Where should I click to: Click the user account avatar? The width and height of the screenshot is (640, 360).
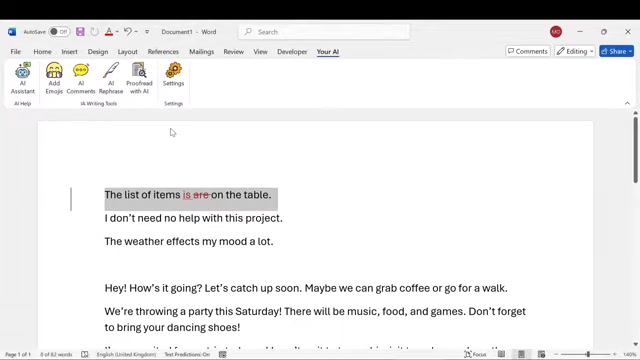pos(556,32)
